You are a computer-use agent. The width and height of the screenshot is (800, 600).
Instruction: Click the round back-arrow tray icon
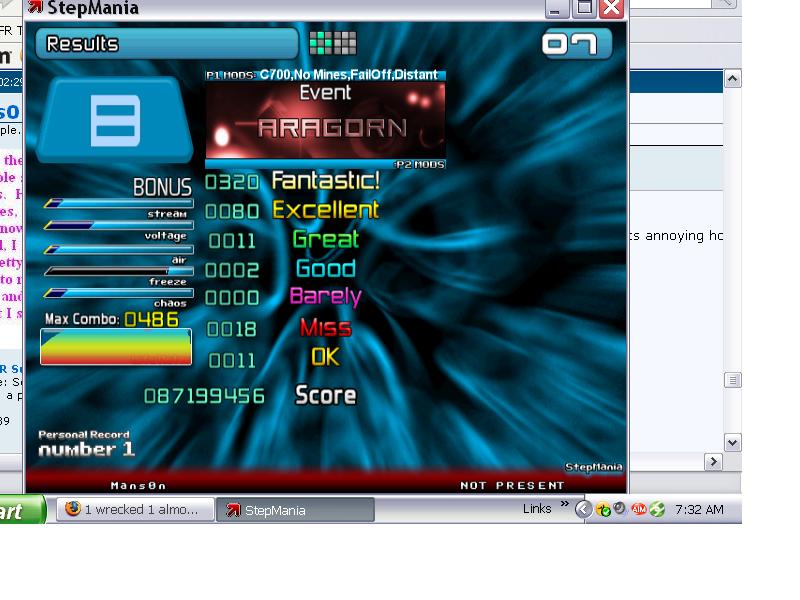pos(583,509)
